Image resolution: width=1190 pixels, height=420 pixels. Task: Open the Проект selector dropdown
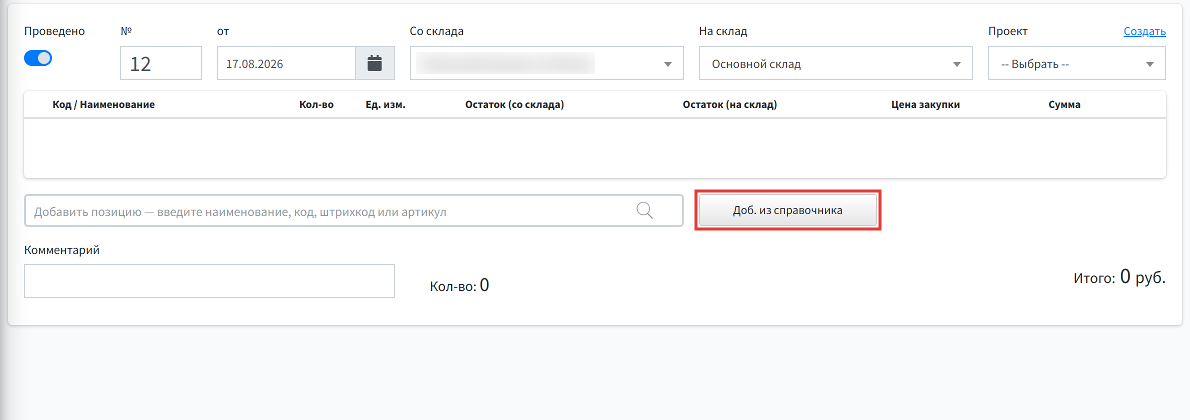pos(1076,63)
